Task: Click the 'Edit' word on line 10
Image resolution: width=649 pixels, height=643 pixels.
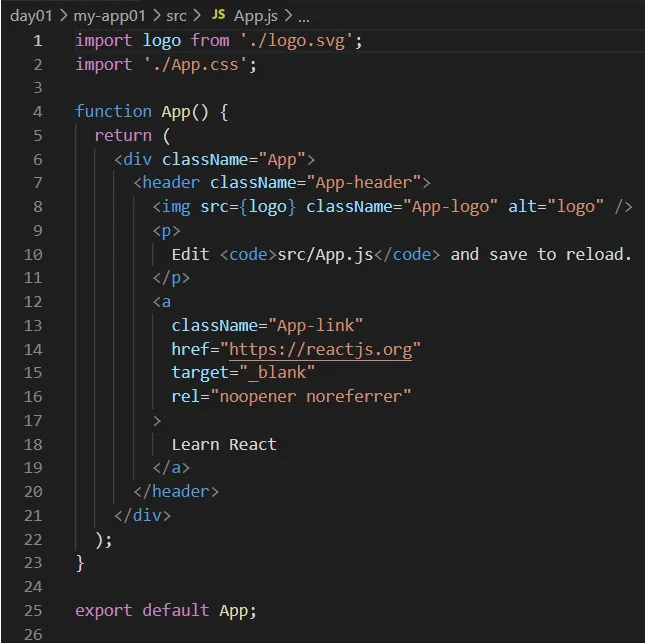Action: (190, 254)
